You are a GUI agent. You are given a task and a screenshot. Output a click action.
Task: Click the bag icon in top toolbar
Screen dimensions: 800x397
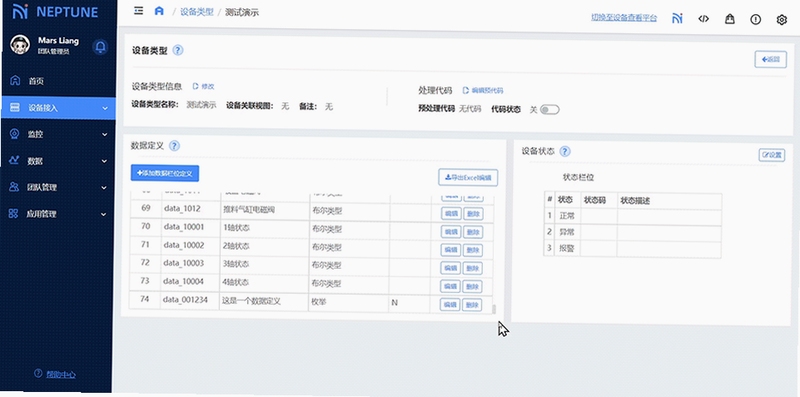click(x=730, y=19)
